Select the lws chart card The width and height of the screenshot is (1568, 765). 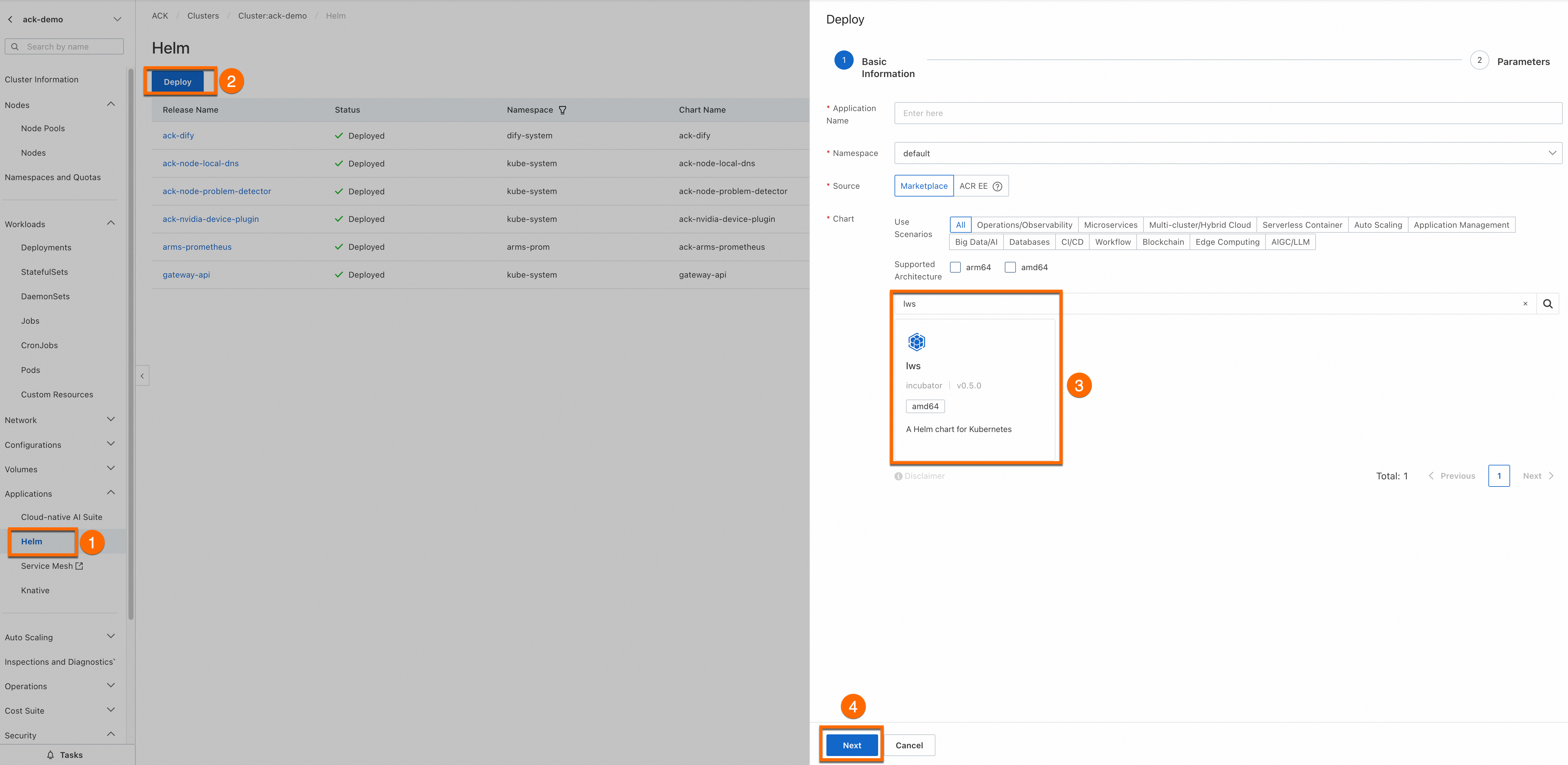pos(974,390)
